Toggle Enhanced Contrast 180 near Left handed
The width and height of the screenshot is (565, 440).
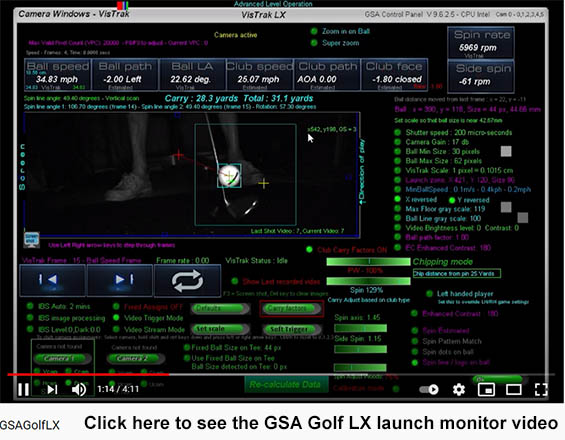414,314
